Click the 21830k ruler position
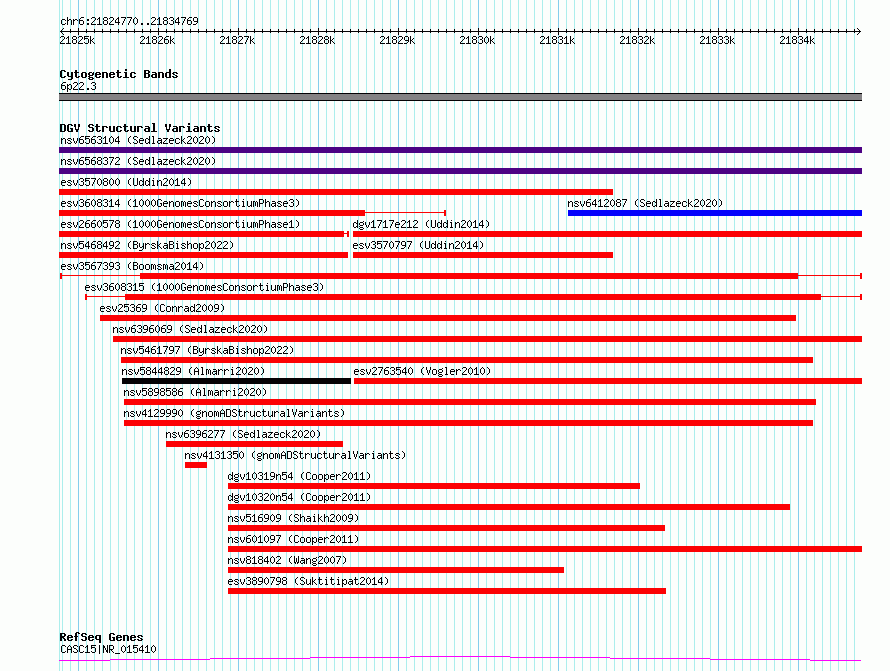 (x=477, y=40)
